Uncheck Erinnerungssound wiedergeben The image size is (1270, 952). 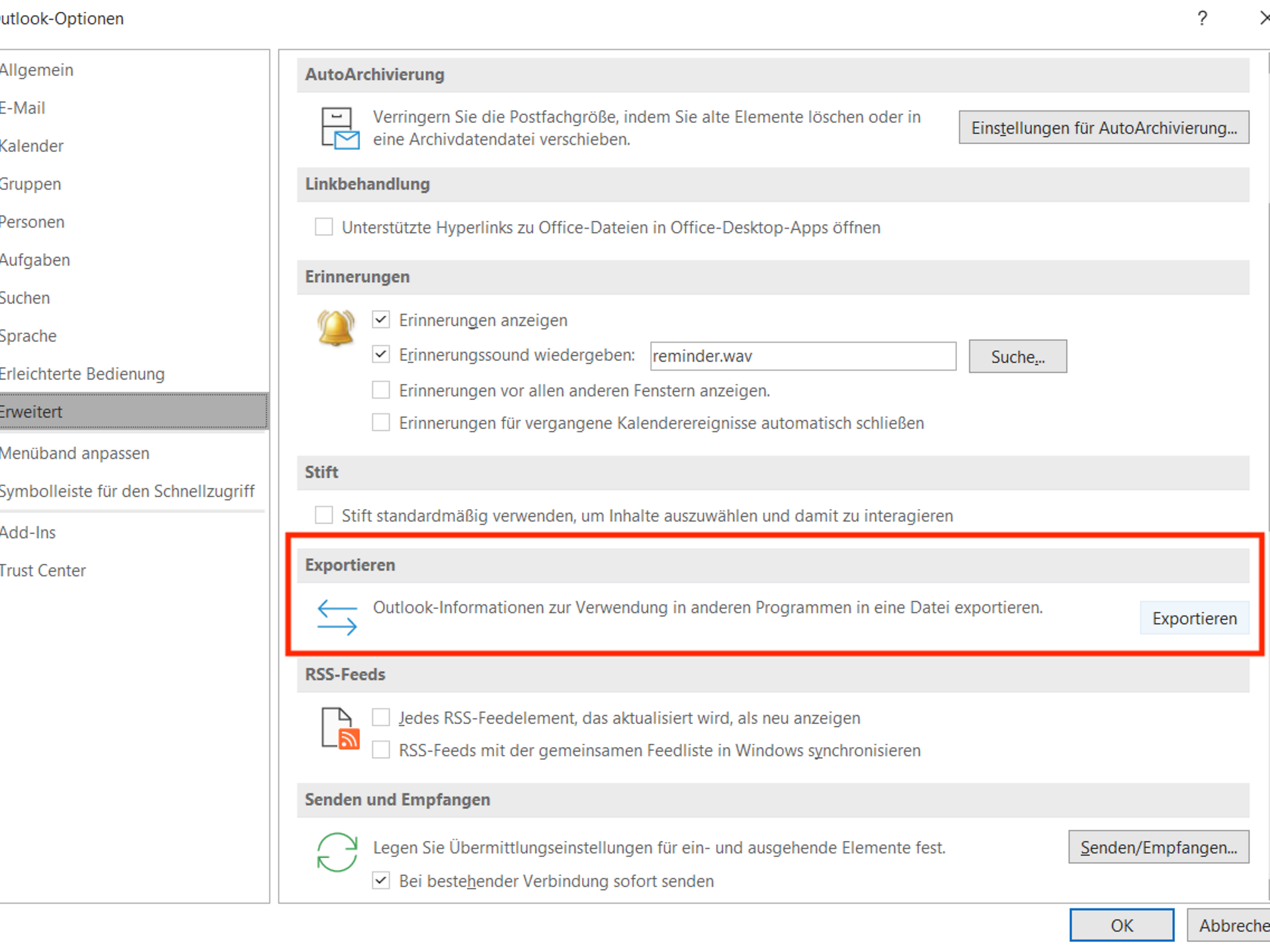pyautogui.click(x=381, y=354)
